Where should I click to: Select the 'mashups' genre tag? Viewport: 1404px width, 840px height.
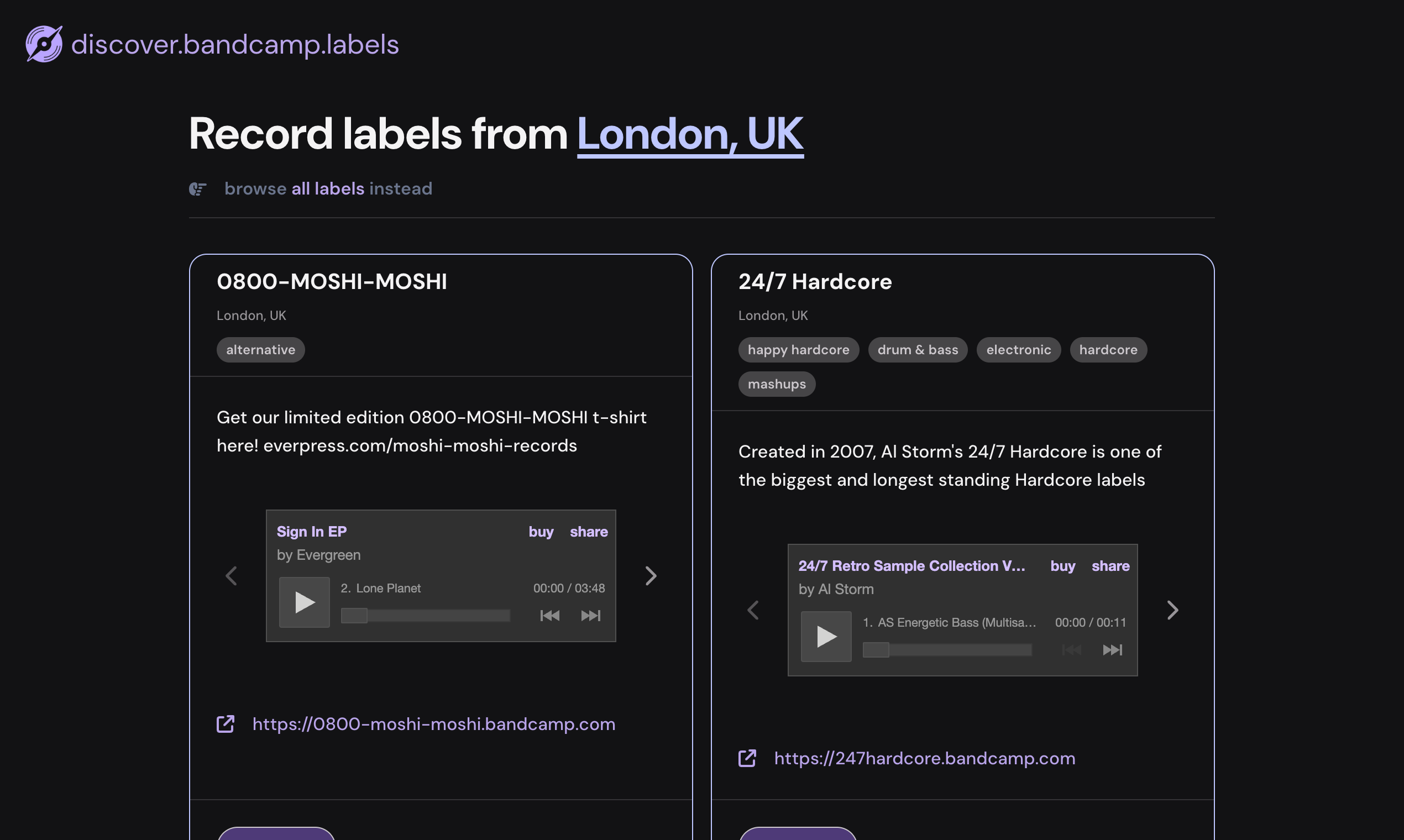pyautogui.click(x=777, y=384)
